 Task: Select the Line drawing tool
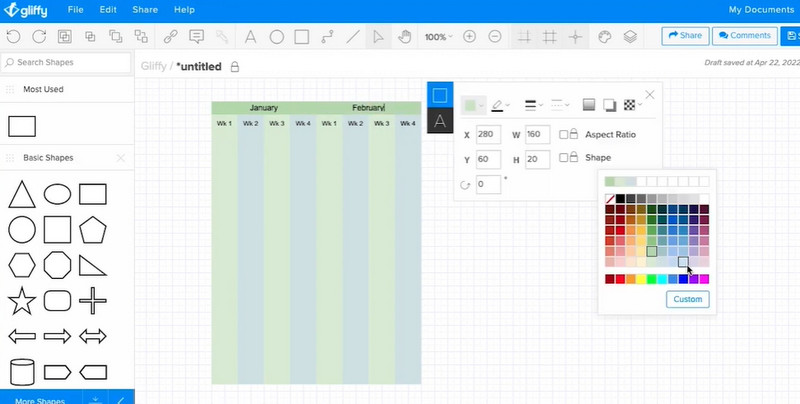[352, 37]
